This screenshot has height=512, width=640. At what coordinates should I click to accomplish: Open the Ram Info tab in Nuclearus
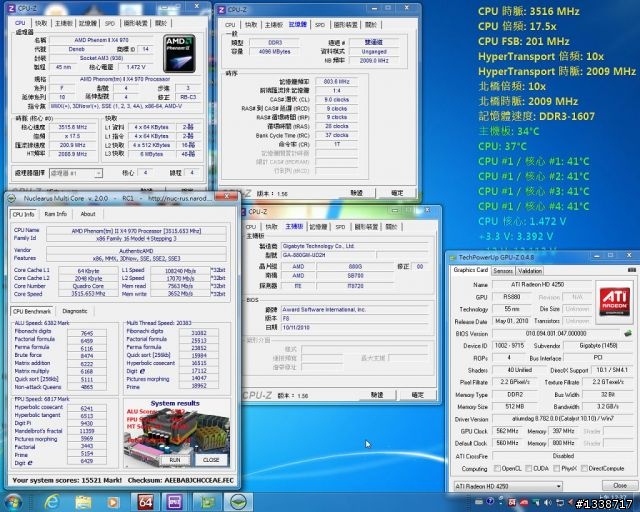coord(56,214)
